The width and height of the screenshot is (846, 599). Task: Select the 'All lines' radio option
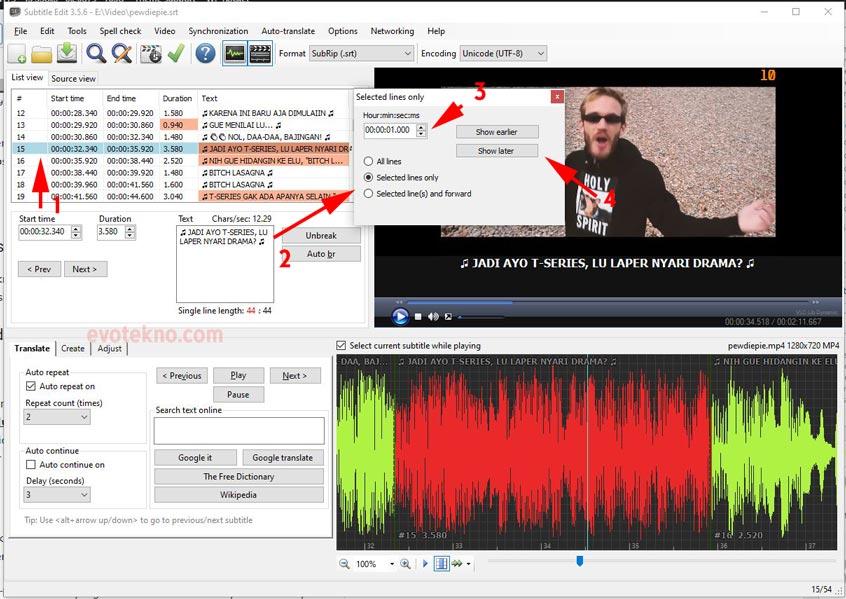369,161
